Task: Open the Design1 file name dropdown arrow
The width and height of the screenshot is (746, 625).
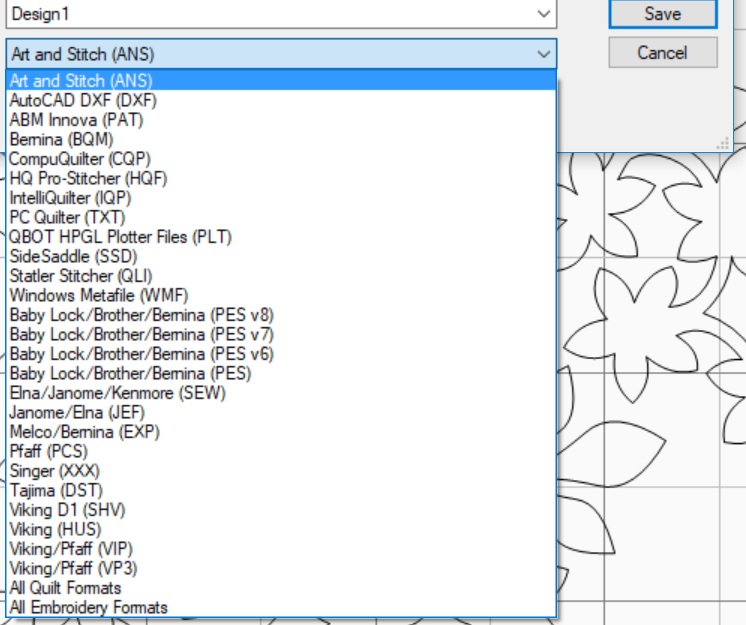Action: coord(543,14)
